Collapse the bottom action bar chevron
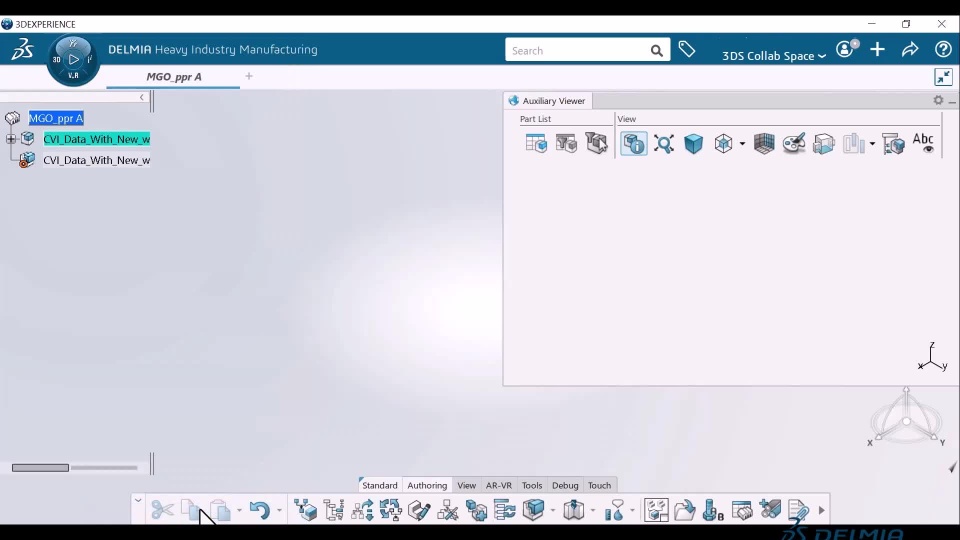The image size is (960, 540). (138, 501)
